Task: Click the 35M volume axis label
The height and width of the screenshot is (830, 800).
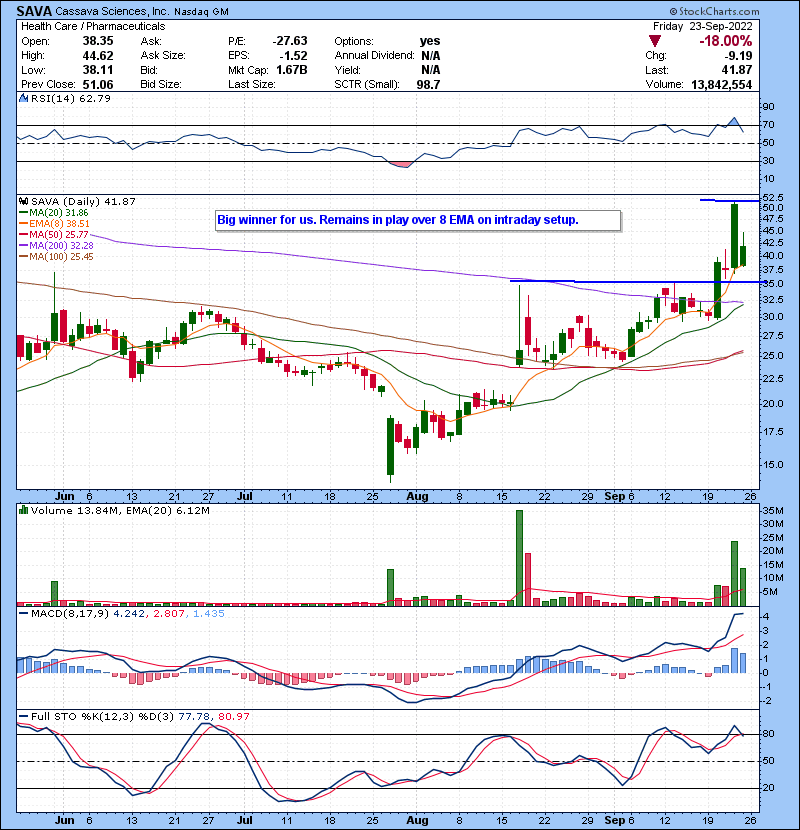Action: coord(773,511)
